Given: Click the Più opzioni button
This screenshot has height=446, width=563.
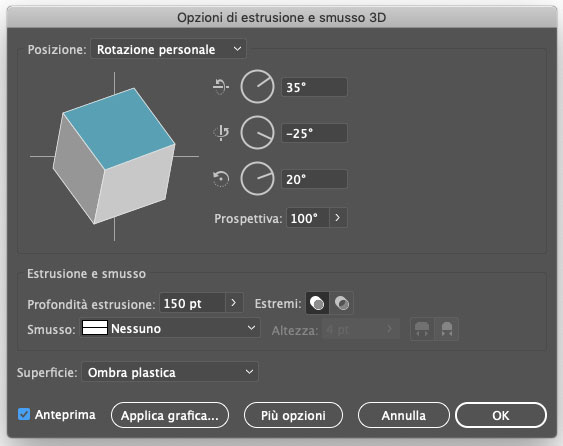Looking at the screenshot, I should 293,415.
